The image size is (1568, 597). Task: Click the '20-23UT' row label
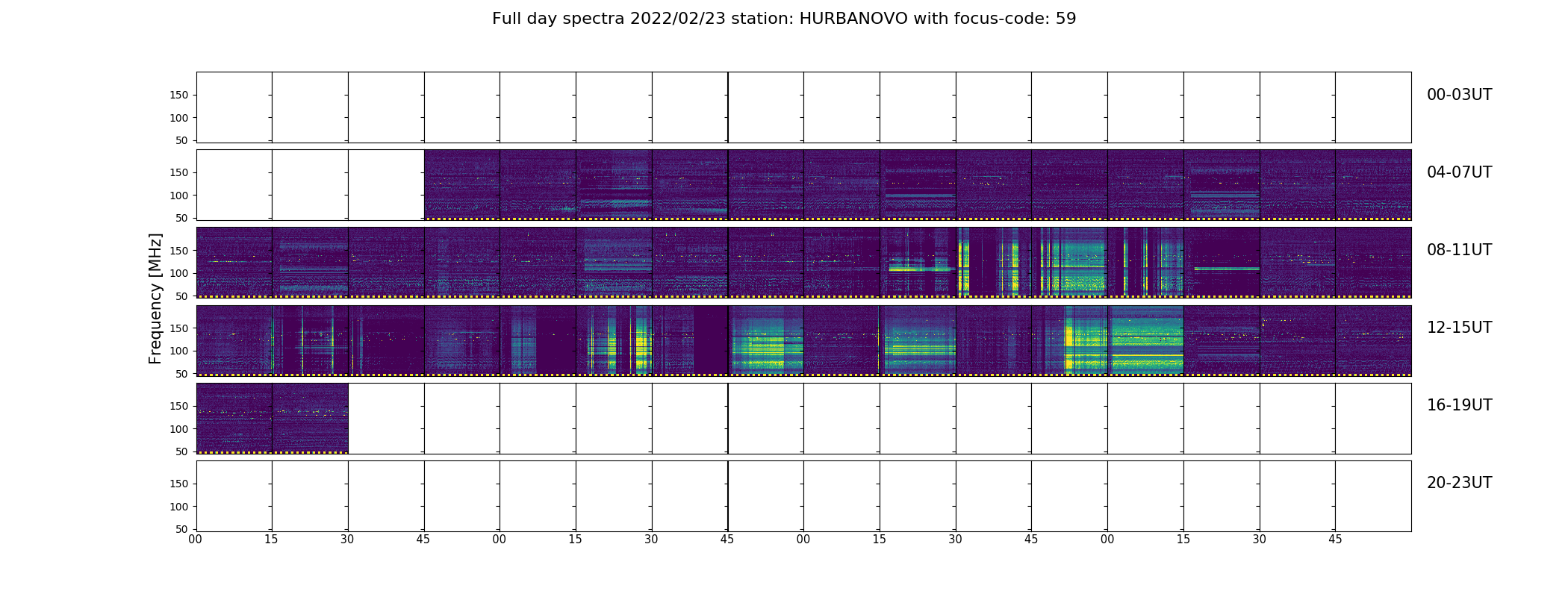pyautogui.click(x=1459, y=483)
